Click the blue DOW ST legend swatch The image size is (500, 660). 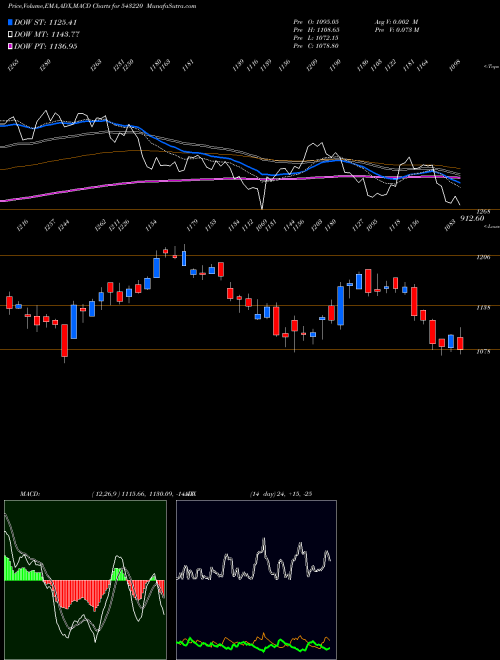tap(10, 22)
